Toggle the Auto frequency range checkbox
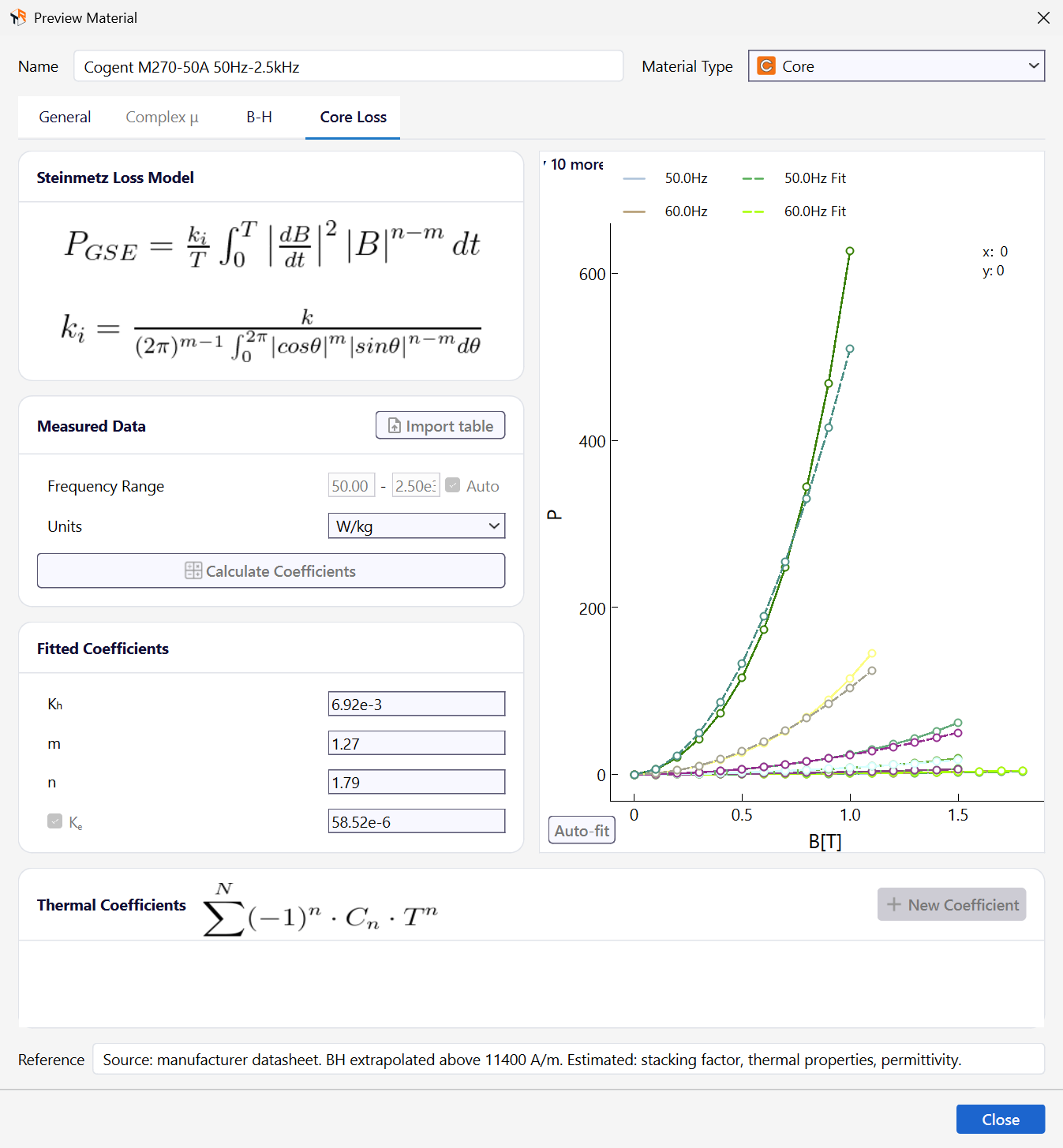Image resolution: width=1063 pixels, height=1148 pixels. pos(453,485)
